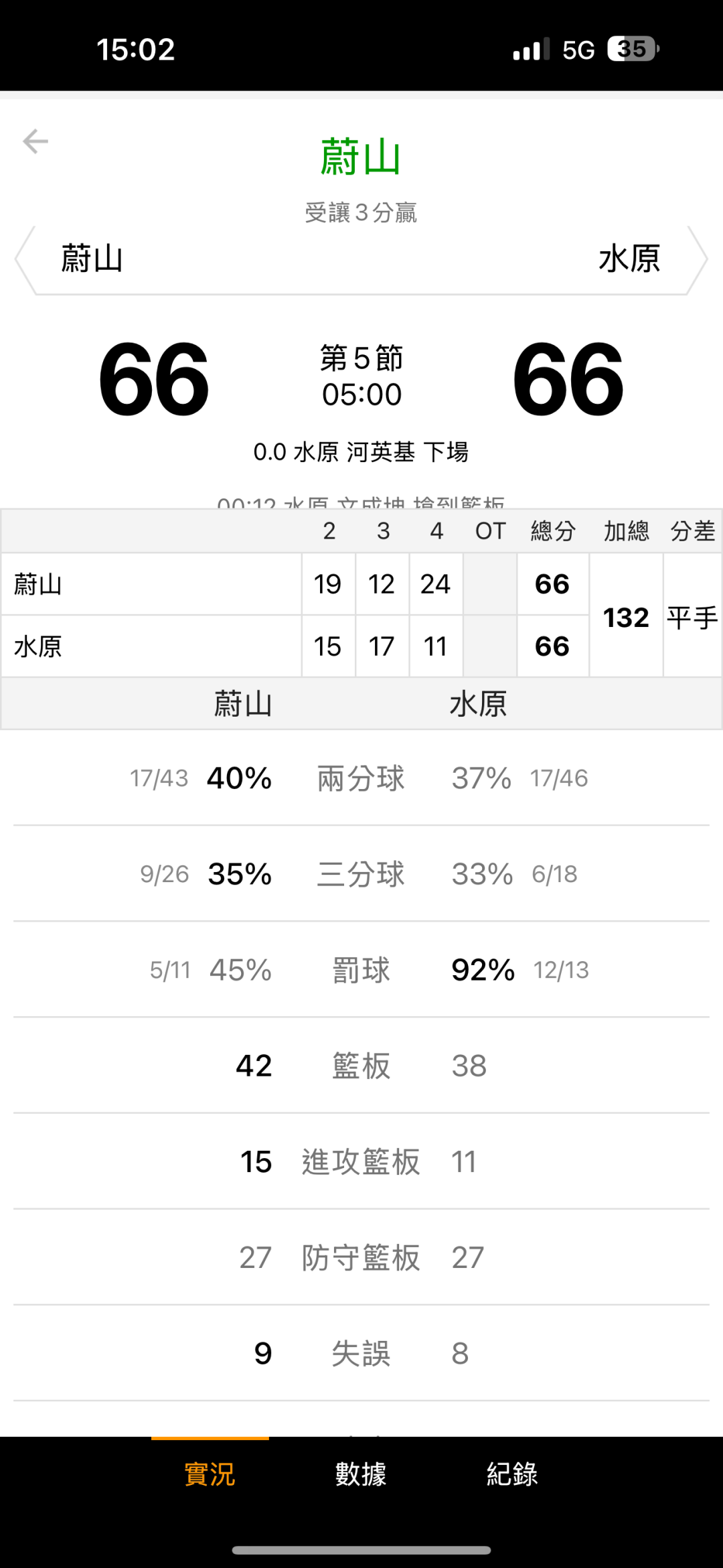Tap the 加總 132 total cell
Image resolution: width=723 pixels, height=1568 pixels.
coord(626,617)
